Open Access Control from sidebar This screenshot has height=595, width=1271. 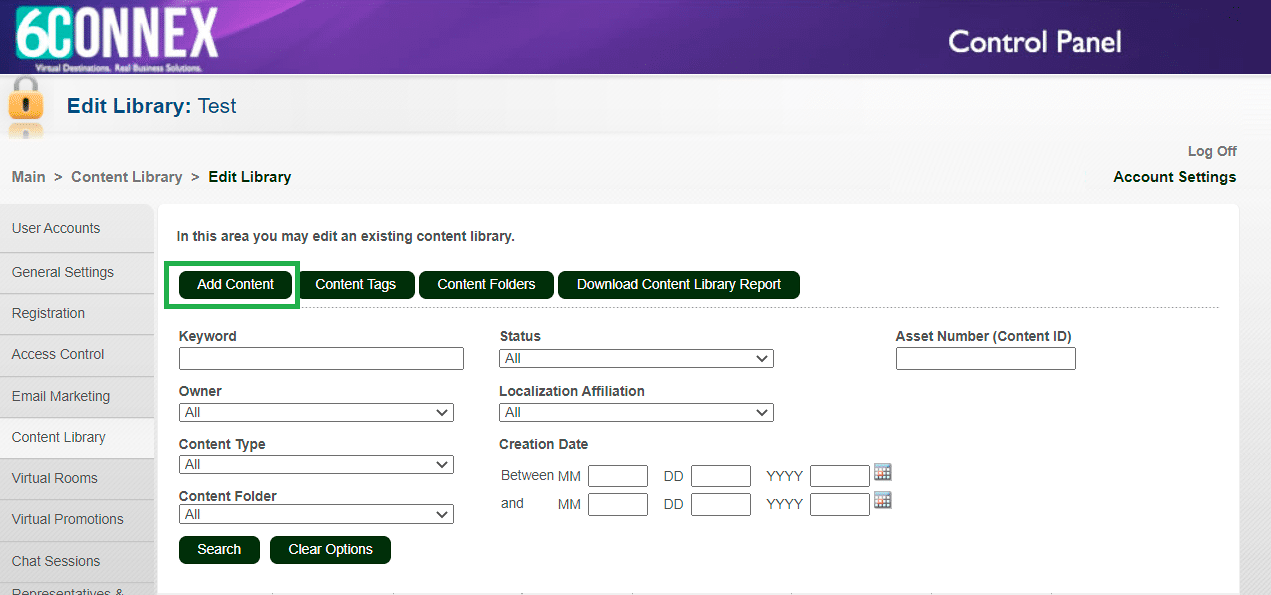[x=58, y=354]
